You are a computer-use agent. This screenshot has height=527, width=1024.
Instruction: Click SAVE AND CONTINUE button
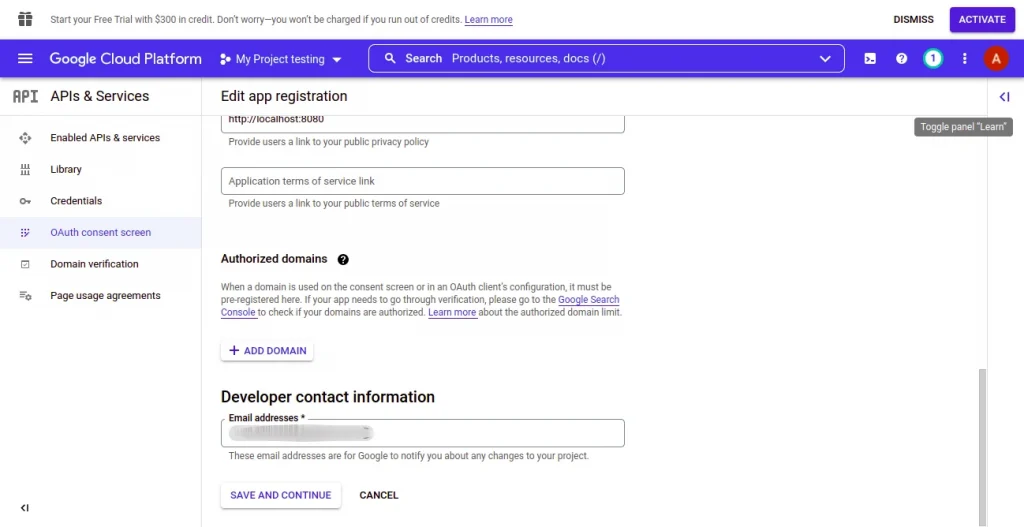click(x=281, y=495)
